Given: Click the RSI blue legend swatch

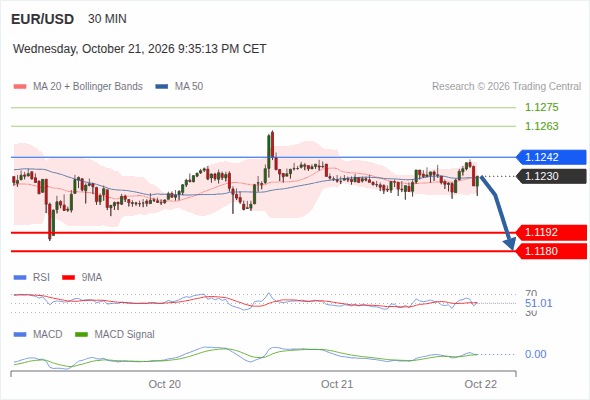Looking at the screenshot, I should click(x=20, y=278).
